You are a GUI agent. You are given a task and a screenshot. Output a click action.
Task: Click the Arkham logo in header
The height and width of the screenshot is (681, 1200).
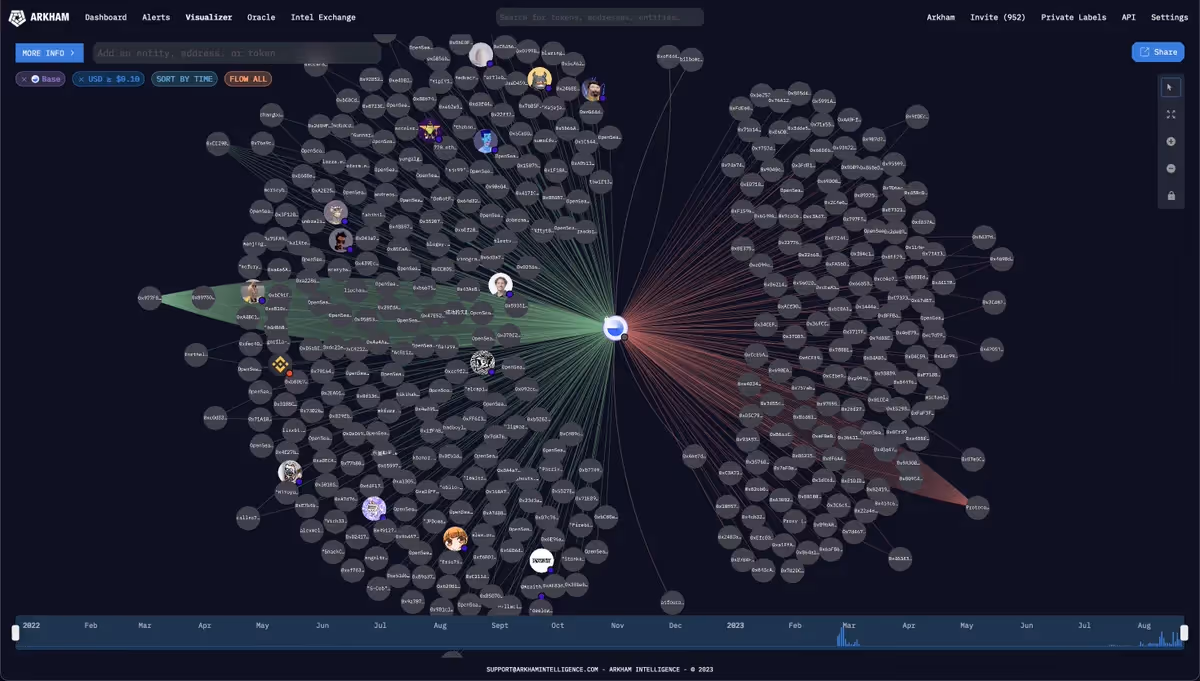tap(39, 17)
